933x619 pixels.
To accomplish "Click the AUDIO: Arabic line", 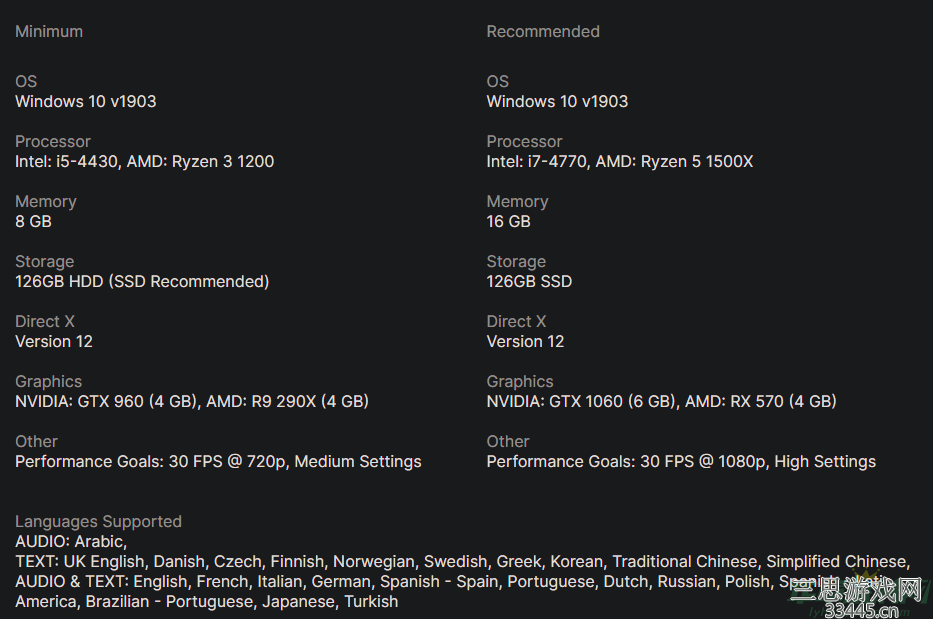I will click(x=71, y=542).
